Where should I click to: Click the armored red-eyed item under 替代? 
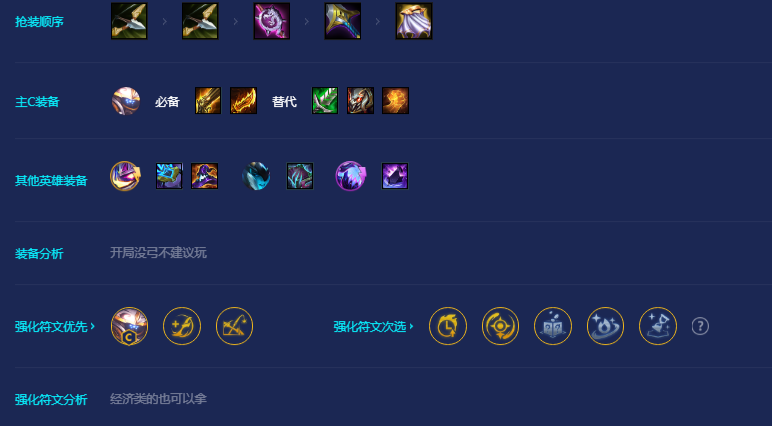(x=360, y=101)
